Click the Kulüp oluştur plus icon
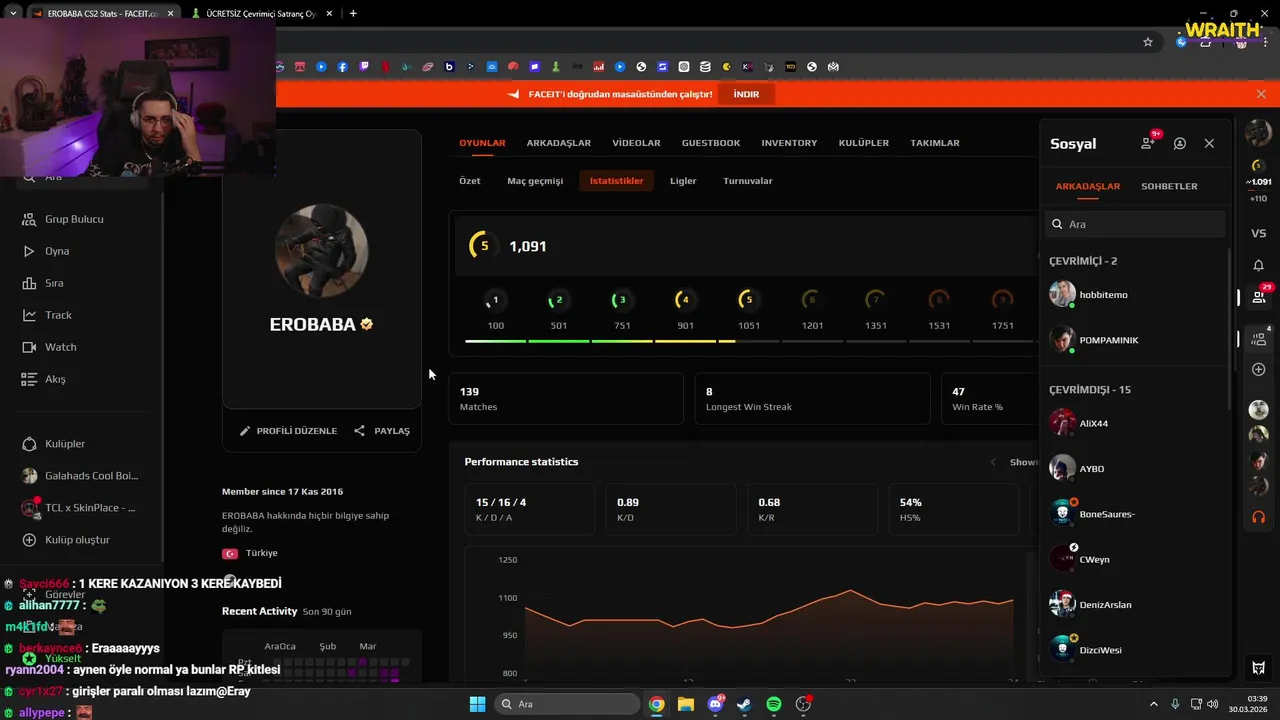This screenshot has width=1280, height=720. pyautogui.click(x=29, y=540)
